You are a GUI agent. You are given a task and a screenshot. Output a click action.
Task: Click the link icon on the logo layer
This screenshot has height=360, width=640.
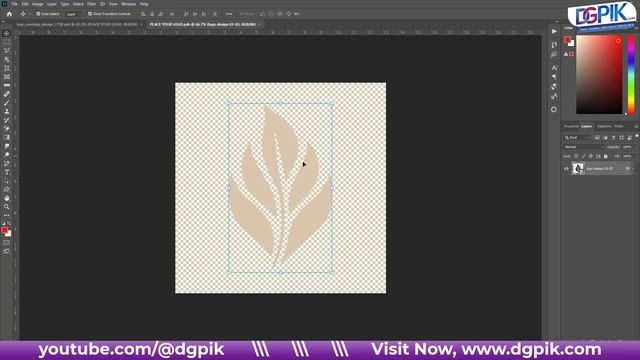coord(627,168)
